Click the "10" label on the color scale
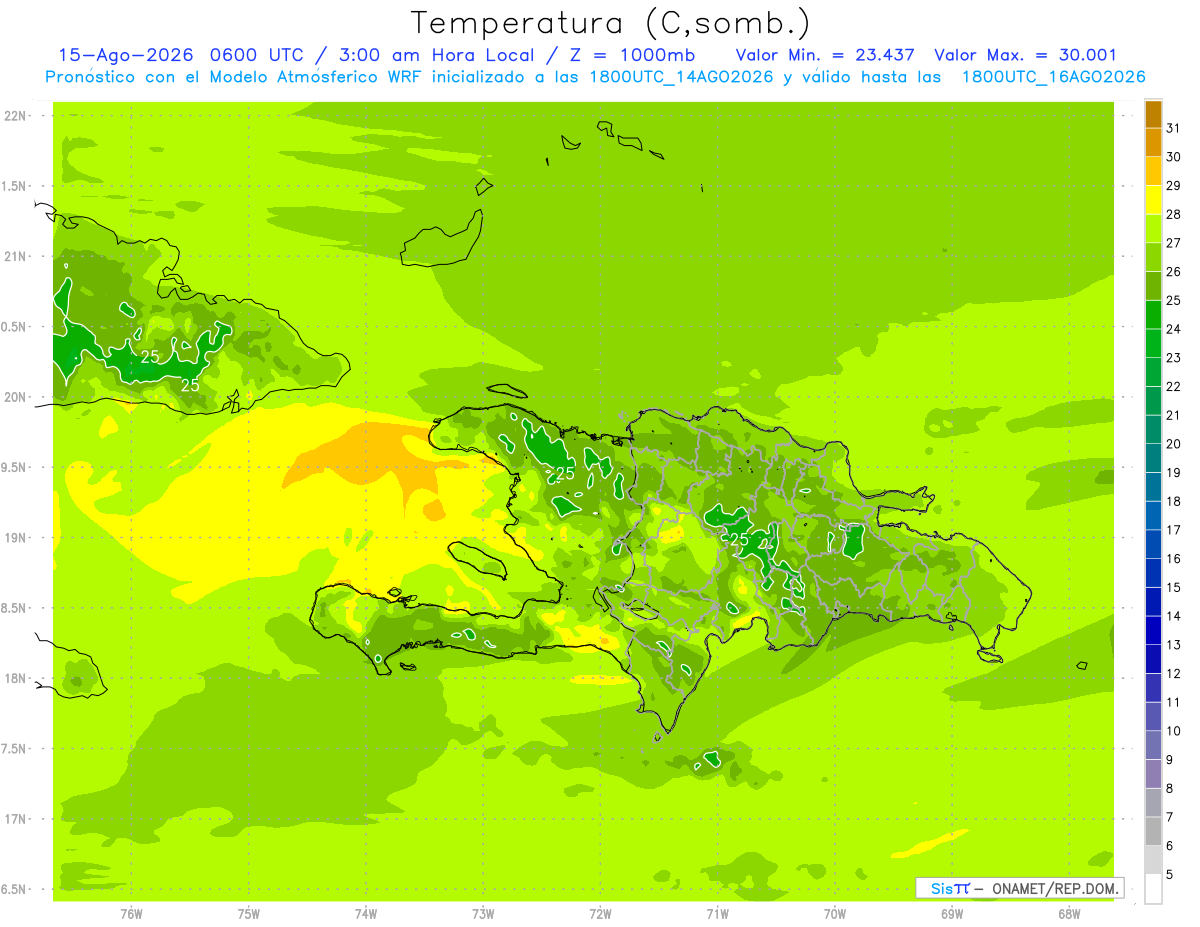The image size is (1200, 927). pyautogui.click(x=1174, y=731)
